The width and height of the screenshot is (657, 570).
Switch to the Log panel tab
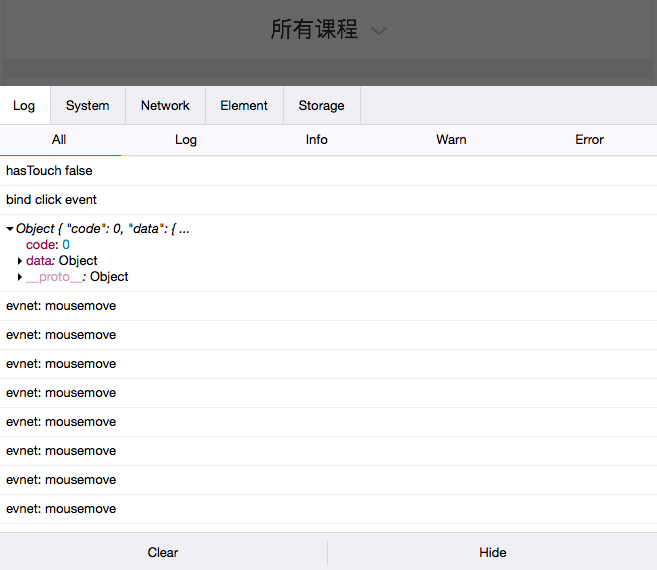coord(24,106)
